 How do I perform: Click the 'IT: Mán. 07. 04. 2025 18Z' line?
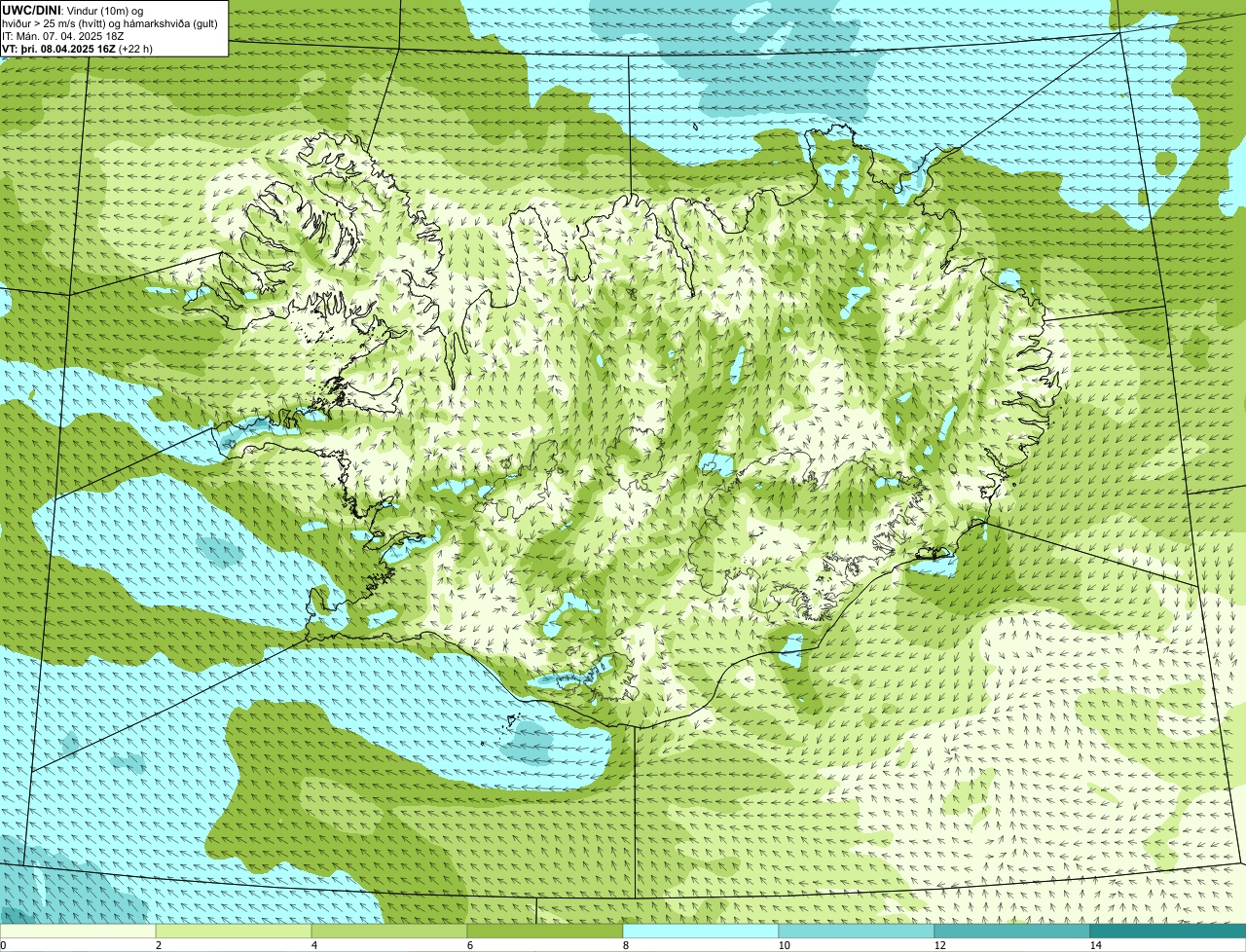point(63,36)
